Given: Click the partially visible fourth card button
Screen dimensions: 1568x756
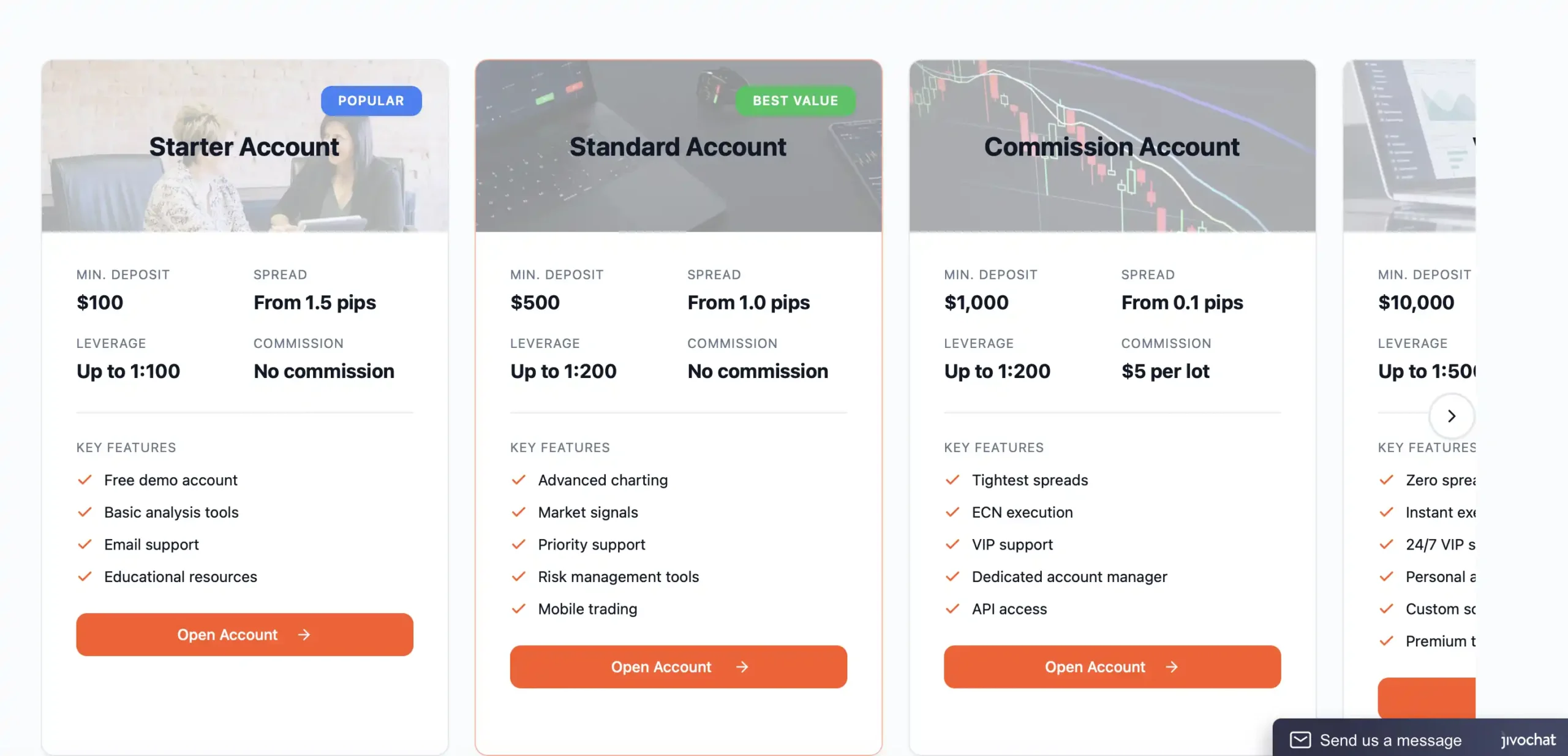Looking at the screenshot, I should [x=1427, y=698].
